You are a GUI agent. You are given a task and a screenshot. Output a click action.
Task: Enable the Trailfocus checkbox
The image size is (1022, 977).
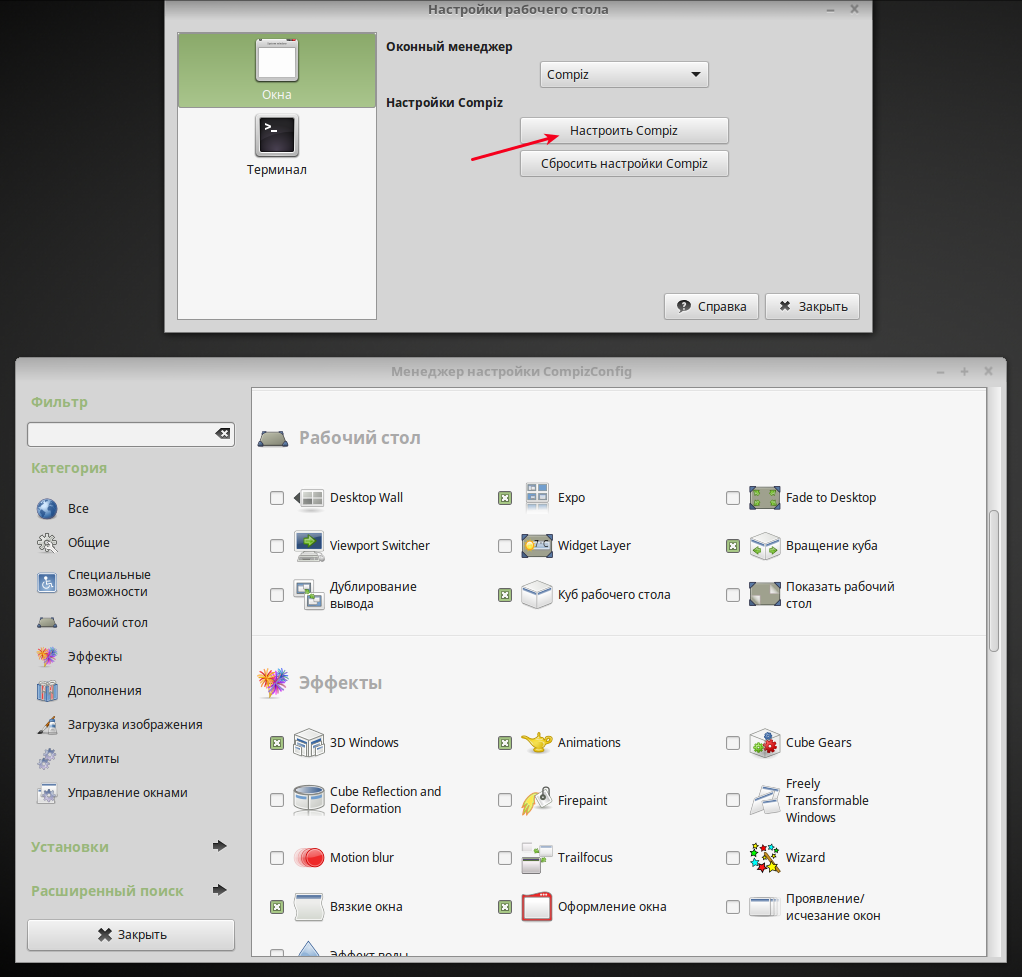pos(505,858)
